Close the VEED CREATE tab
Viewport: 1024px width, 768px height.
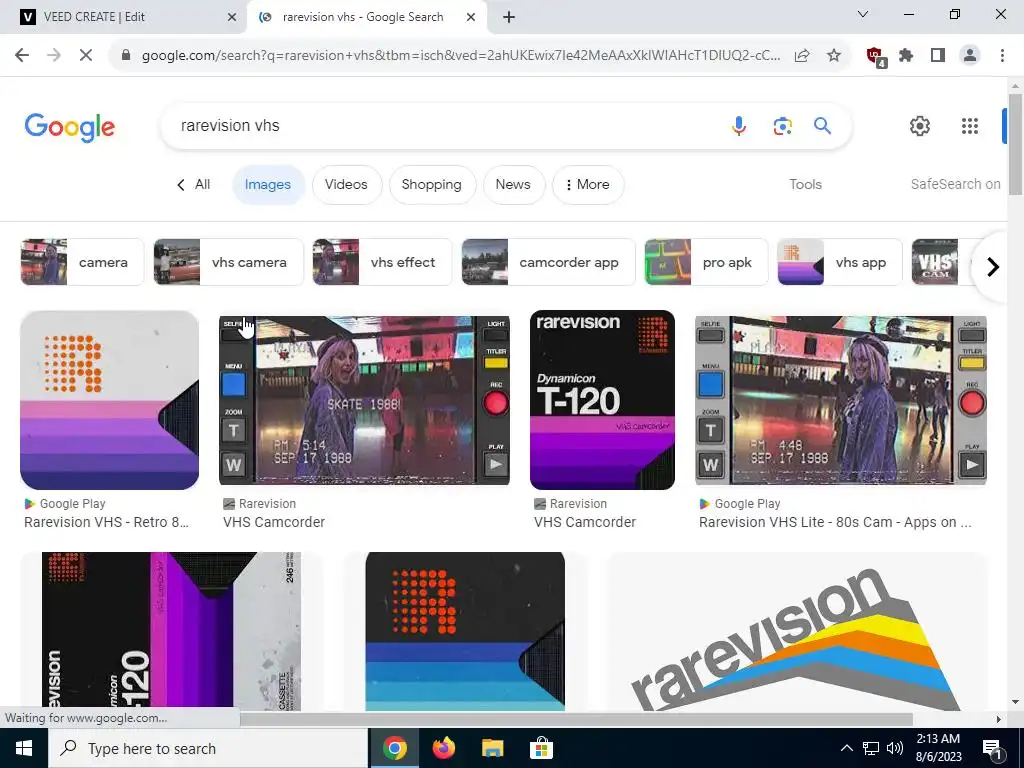(231, 17)
